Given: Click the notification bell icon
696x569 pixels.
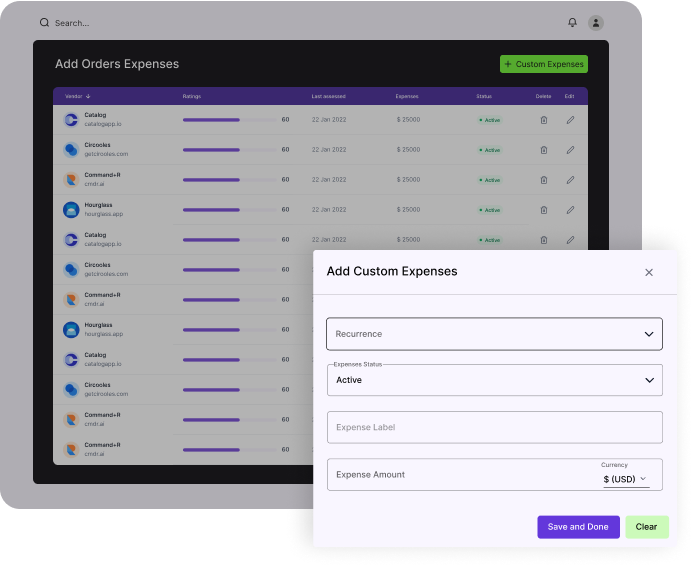Looking at the screenshot, I should click(x=572, y=22).
